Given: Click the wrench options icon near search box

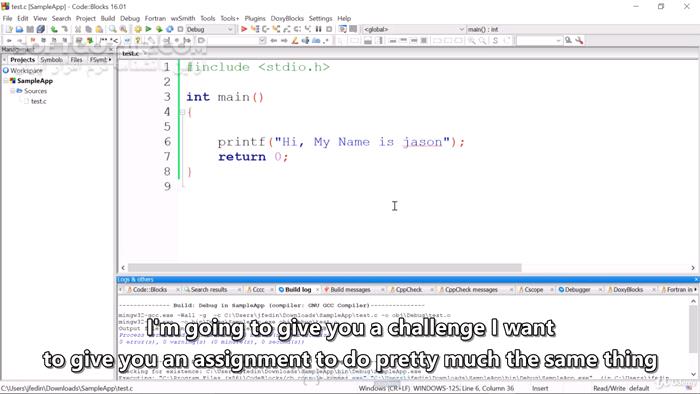Looking at the screenshot, I should (579, 41).
